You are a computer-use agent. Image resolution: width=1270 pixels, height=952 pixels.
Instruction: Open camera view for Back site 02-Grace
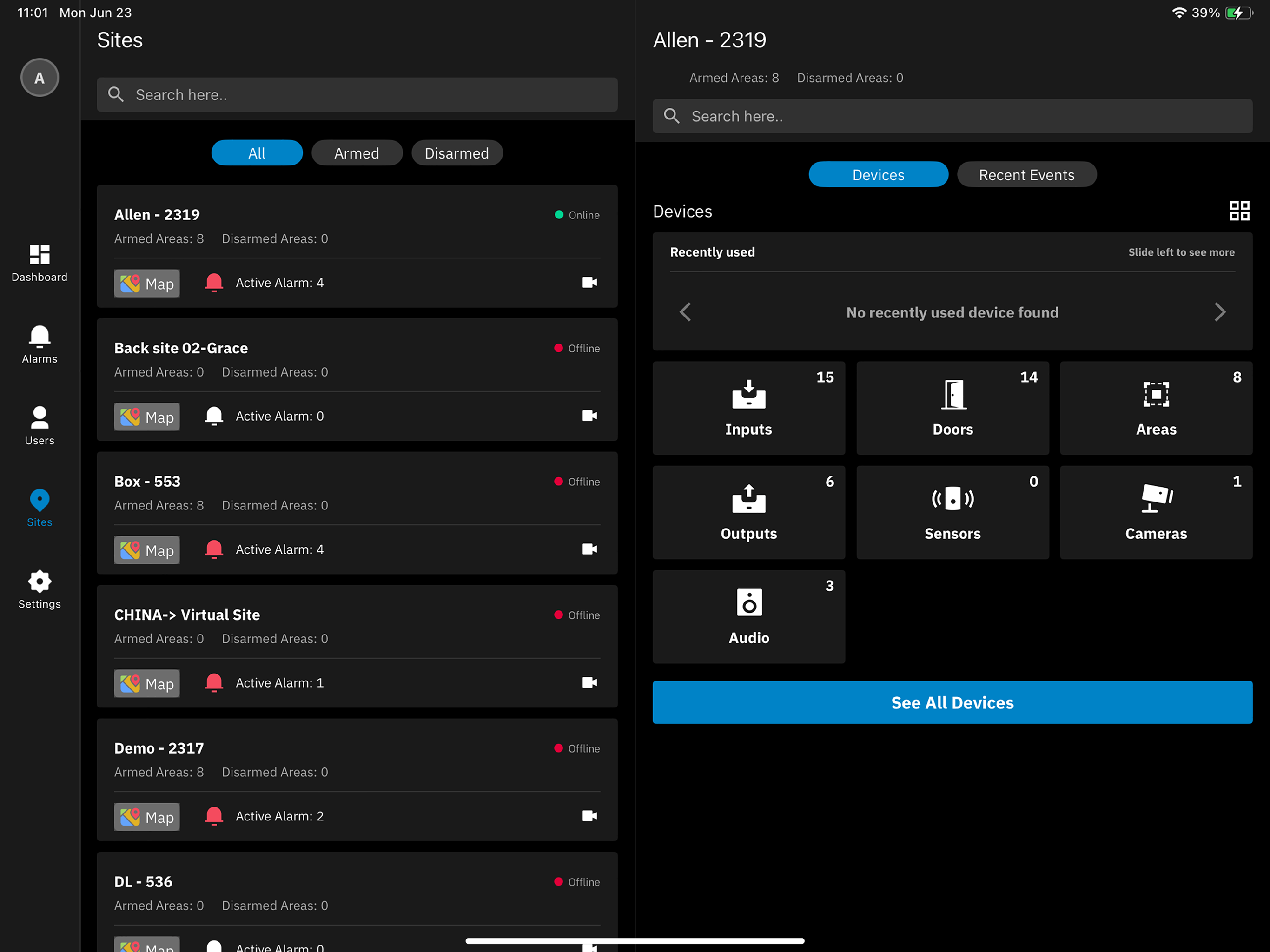pyautogui.click(x=589, y=416)
